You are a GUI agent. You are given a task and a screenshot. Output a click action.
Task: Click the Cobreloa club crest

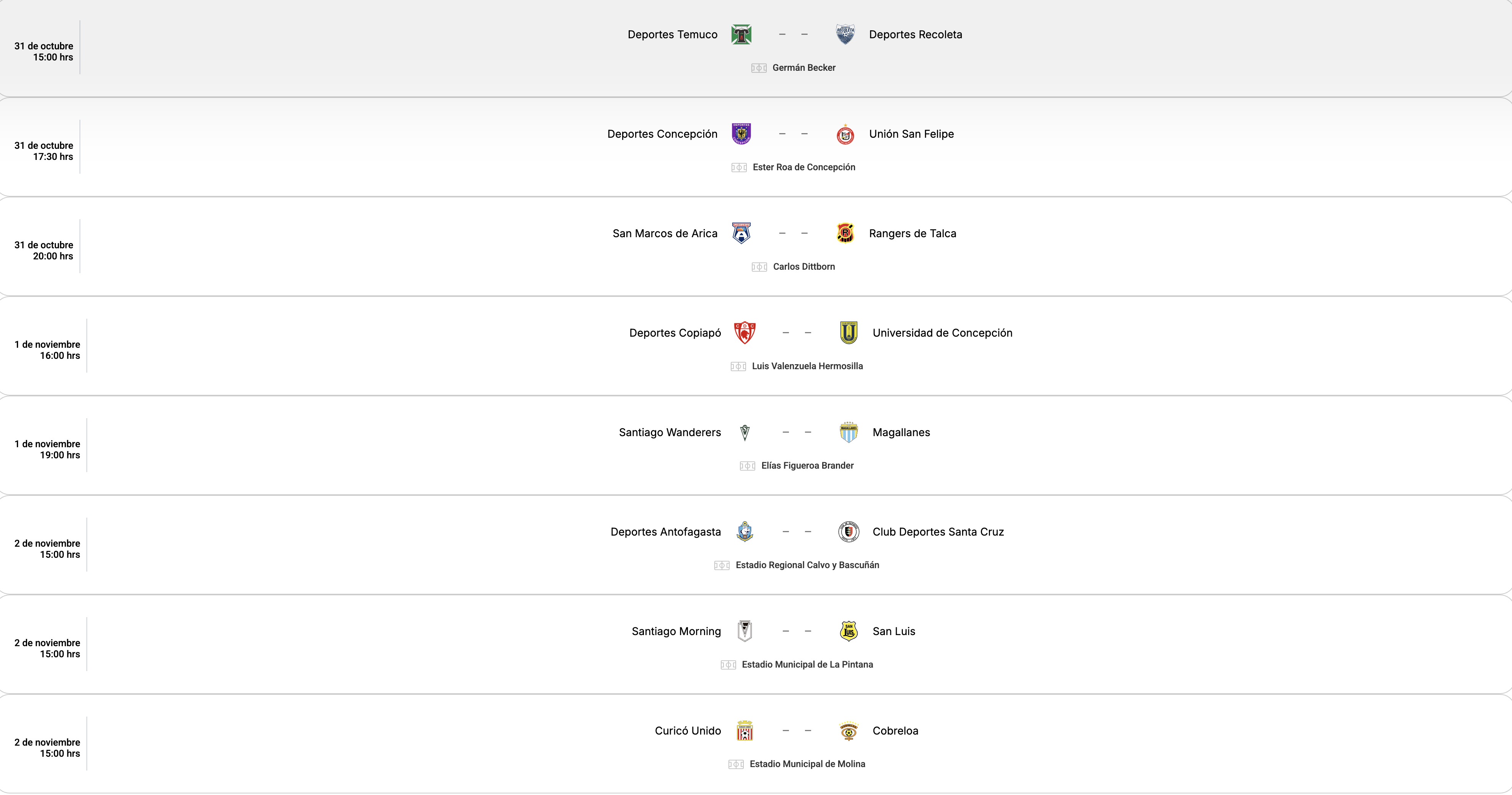[x=849, y=731]
